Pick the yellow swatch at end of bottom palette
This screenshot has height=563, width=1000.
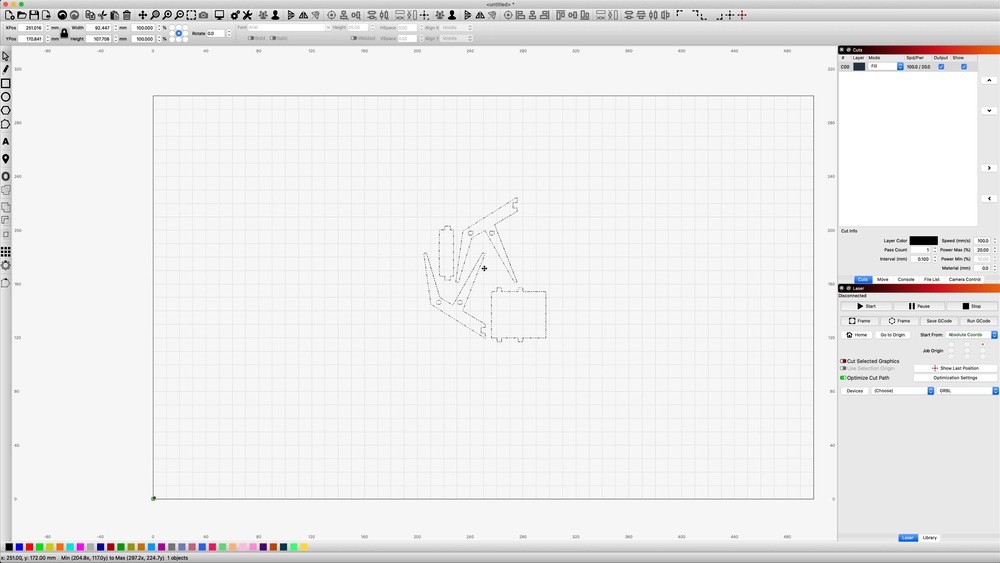pos(304,547)
